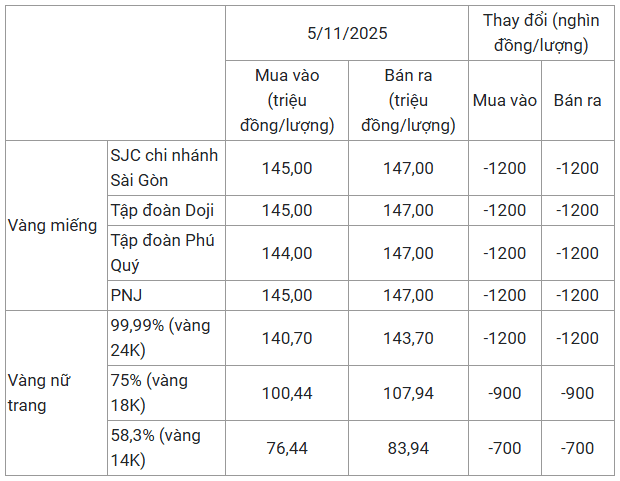620x481 pixels.
Task: Select the 144,00 Phú Quý buy price
Action: [x=286, y=253]
